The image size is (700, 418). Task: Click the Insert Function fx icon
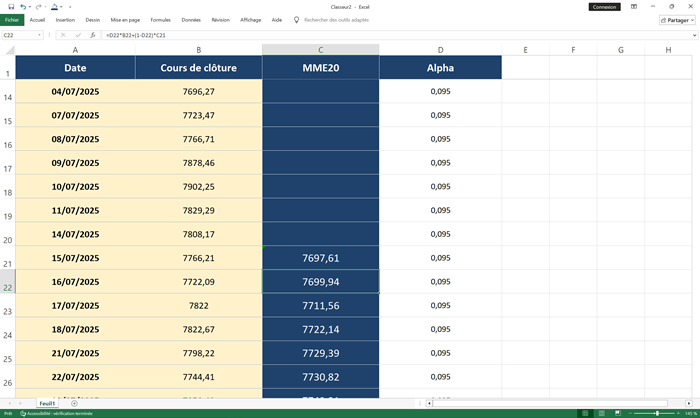(x=93, y=35)
